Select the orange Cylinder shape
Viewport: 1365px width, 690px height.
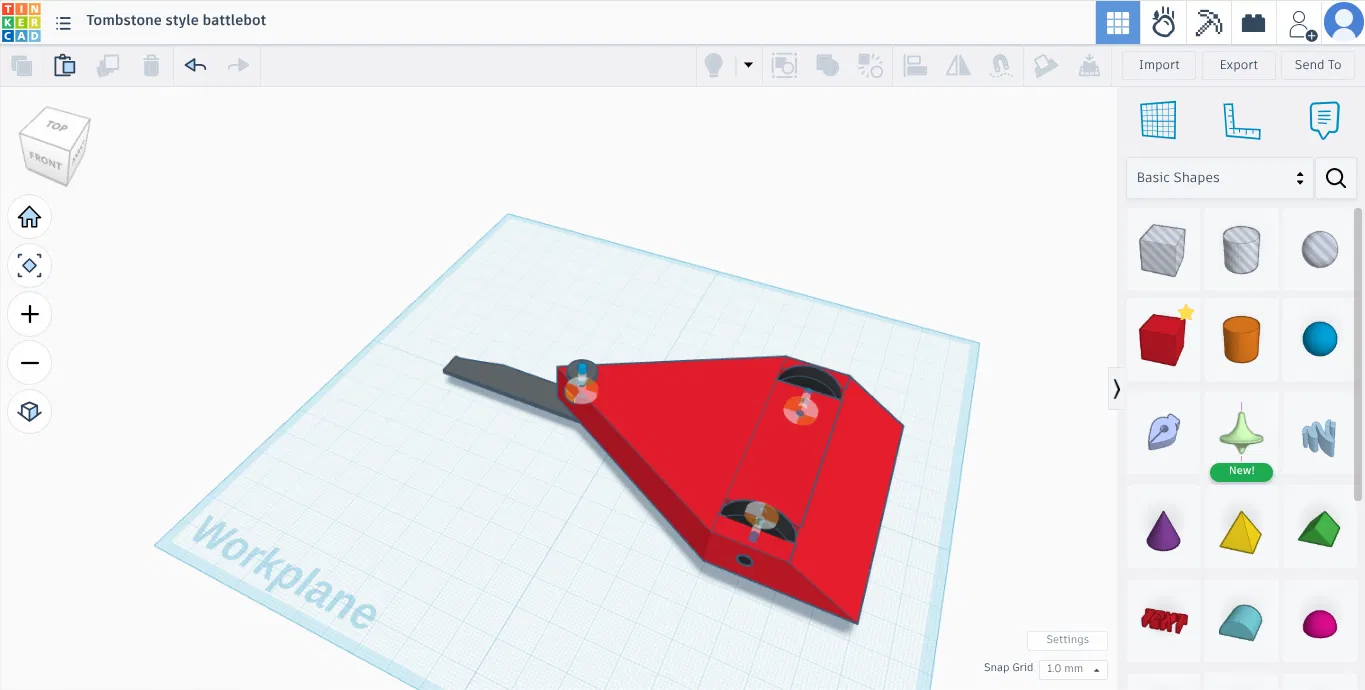click(1241, 338)
